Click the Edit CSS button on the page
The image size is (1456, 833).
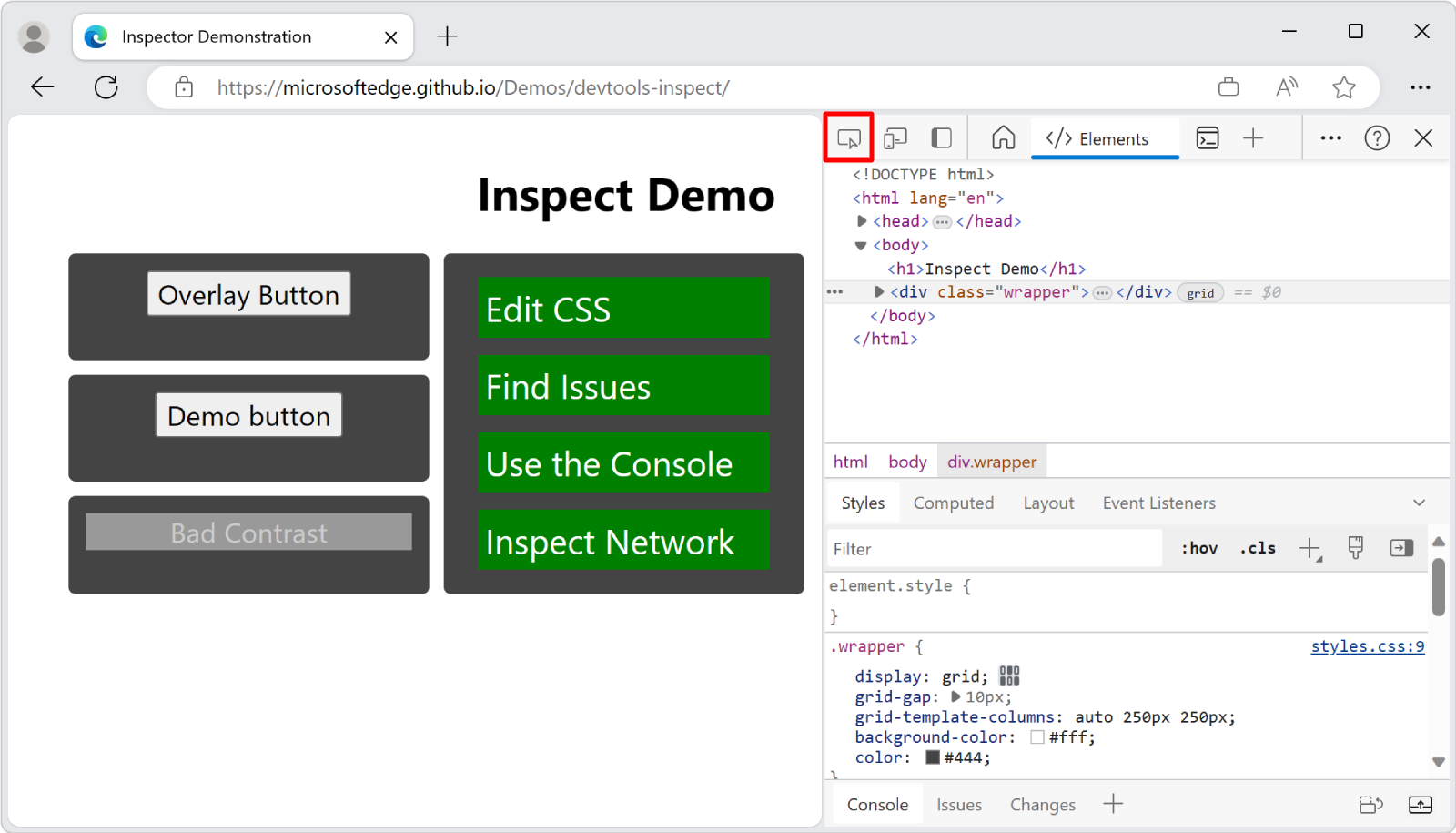622,310
